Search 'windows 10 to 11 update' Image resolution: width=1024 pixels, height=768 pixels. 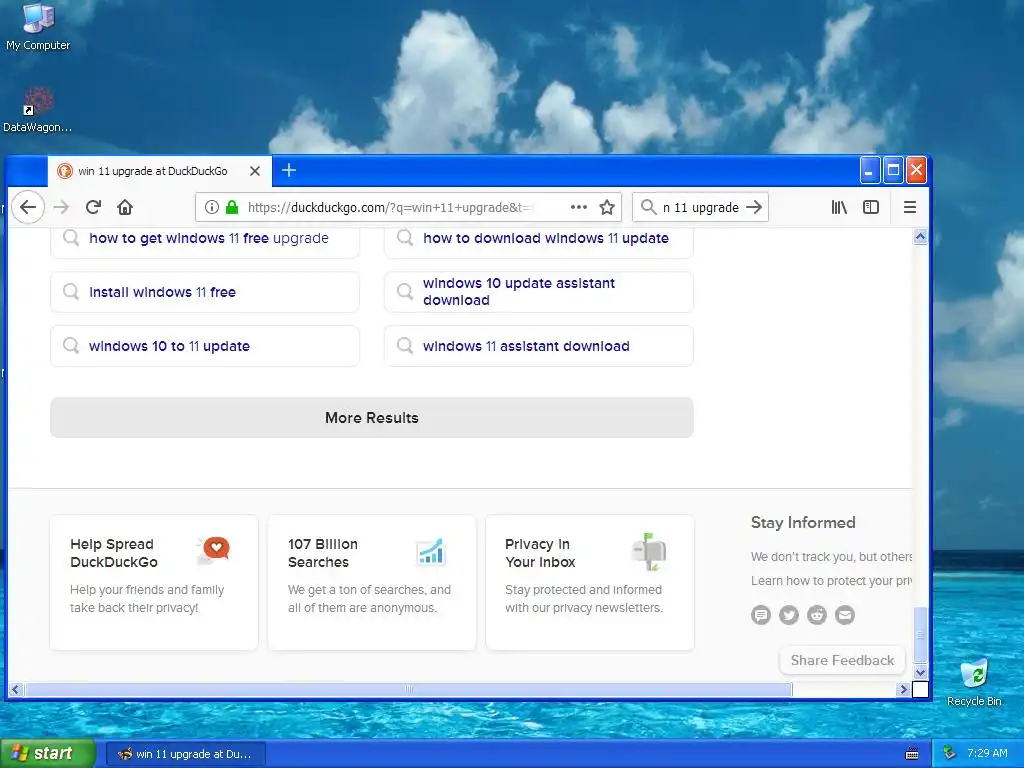point(205,346)
